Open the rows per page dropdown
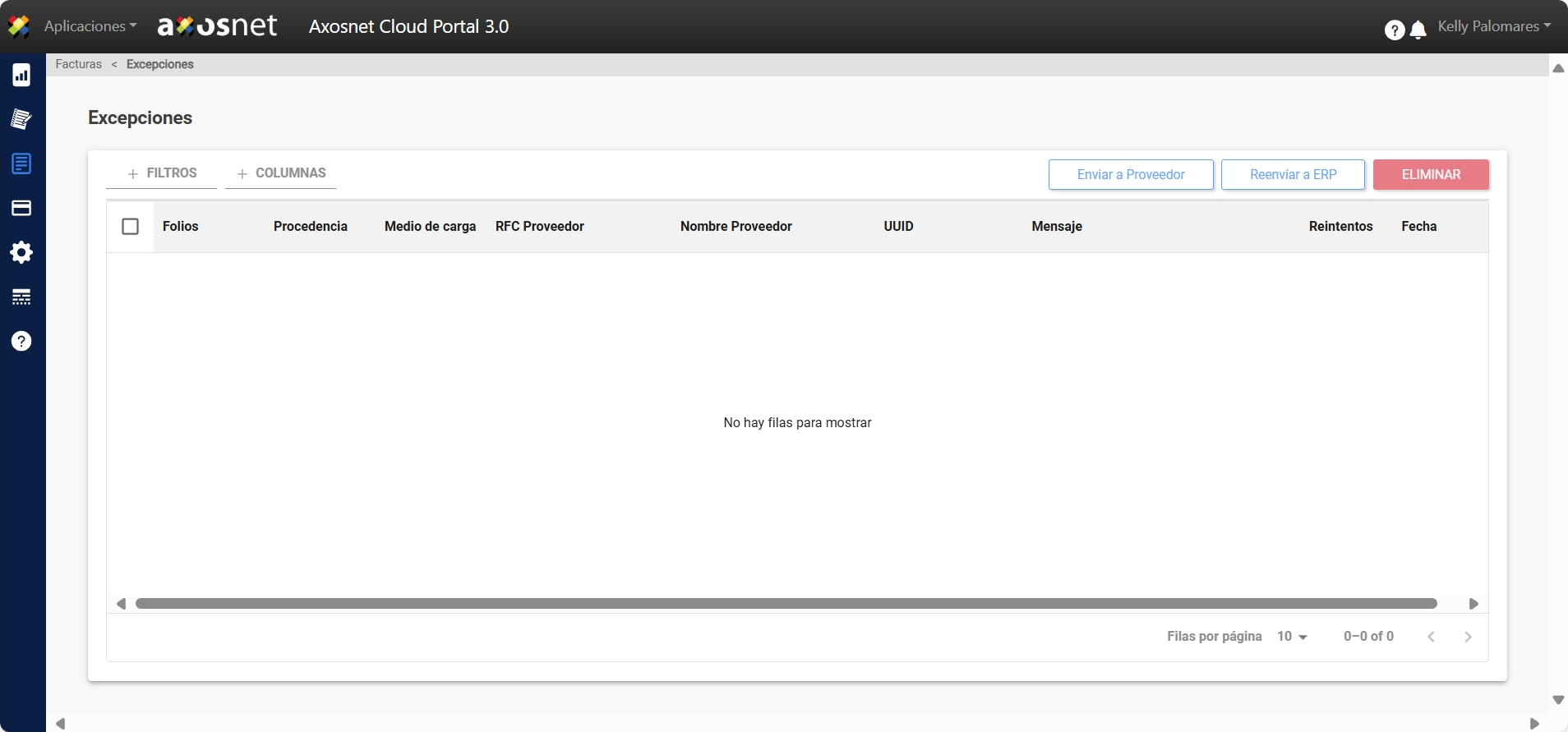 1292,637
